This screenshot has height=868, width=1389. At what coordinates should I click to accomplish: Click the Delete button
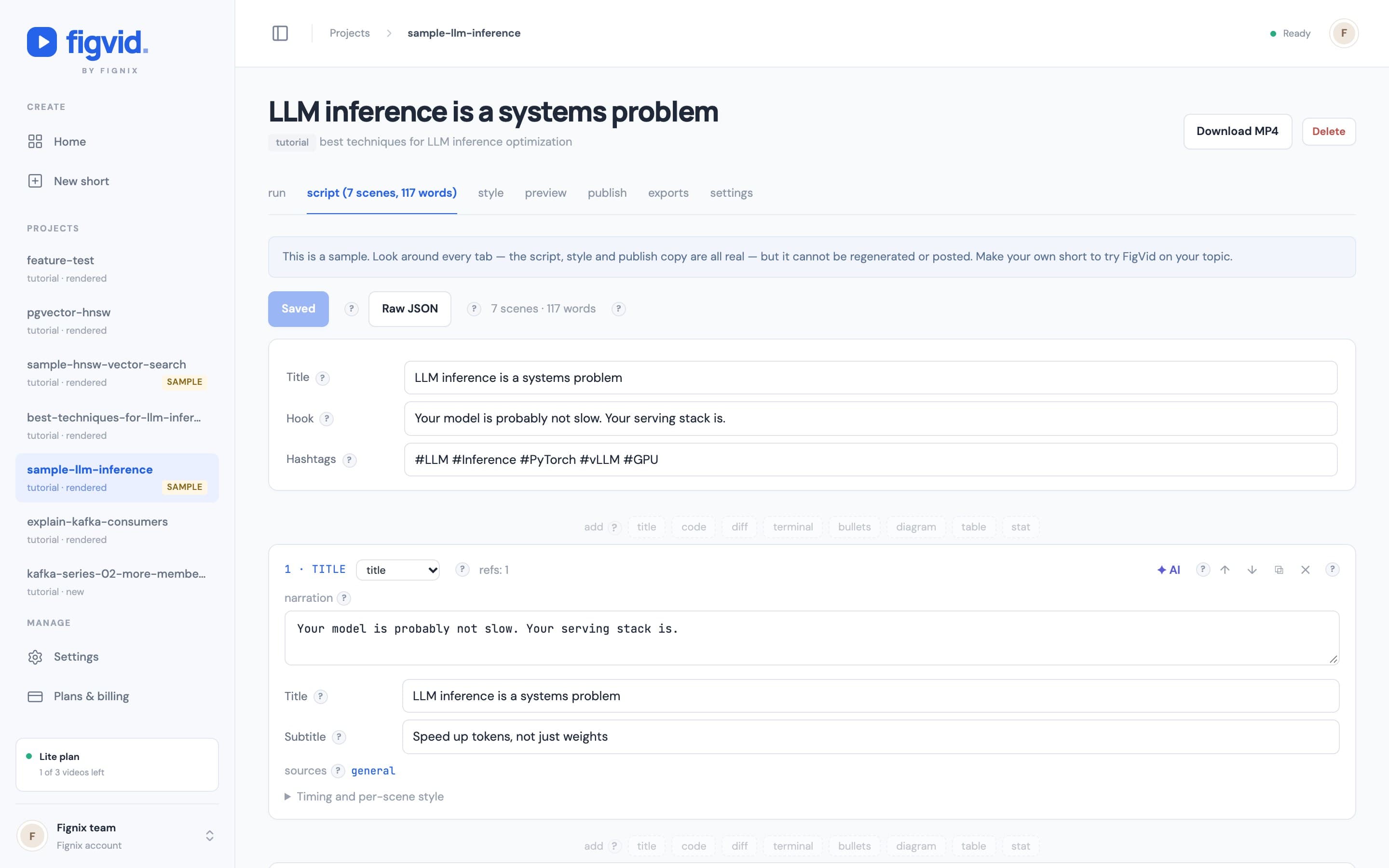(1328, 132)
